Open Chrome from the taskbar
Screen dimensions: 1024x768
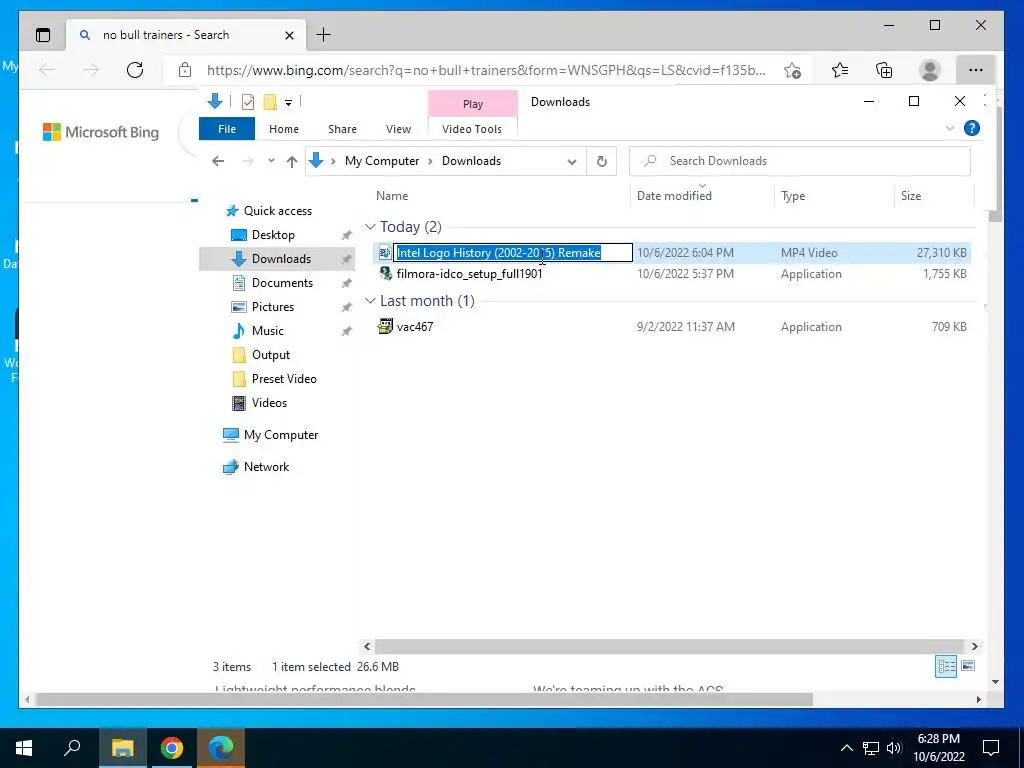pos(172,748)
